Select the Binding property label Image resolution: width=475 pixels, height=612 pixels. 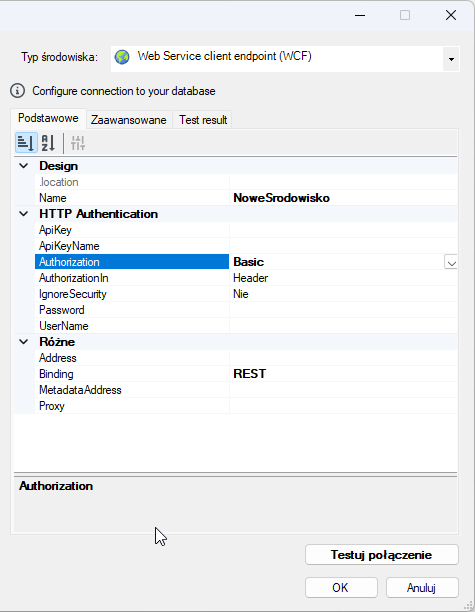point(56,374)
